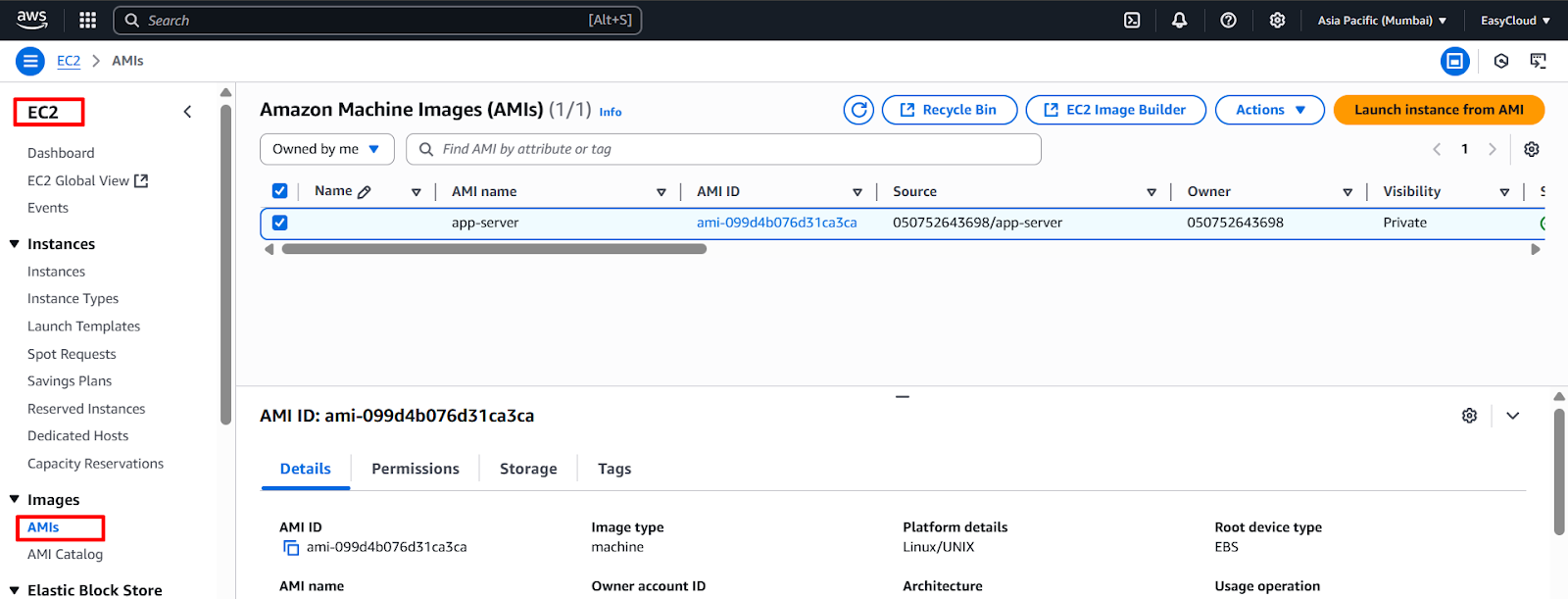This screenshot has height=599, width=1568.
Task: Click the AMIs sidebar link
Action: coord(43,527)
